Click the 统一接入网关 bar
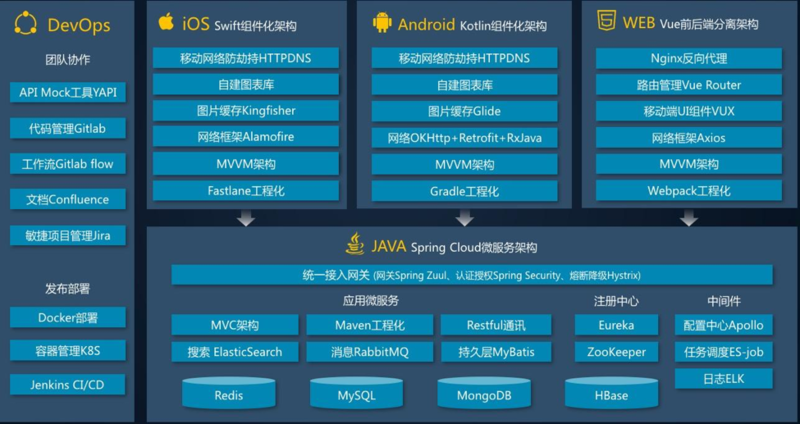Viewport: 800px width, 424px height. [x=472, y=275]
